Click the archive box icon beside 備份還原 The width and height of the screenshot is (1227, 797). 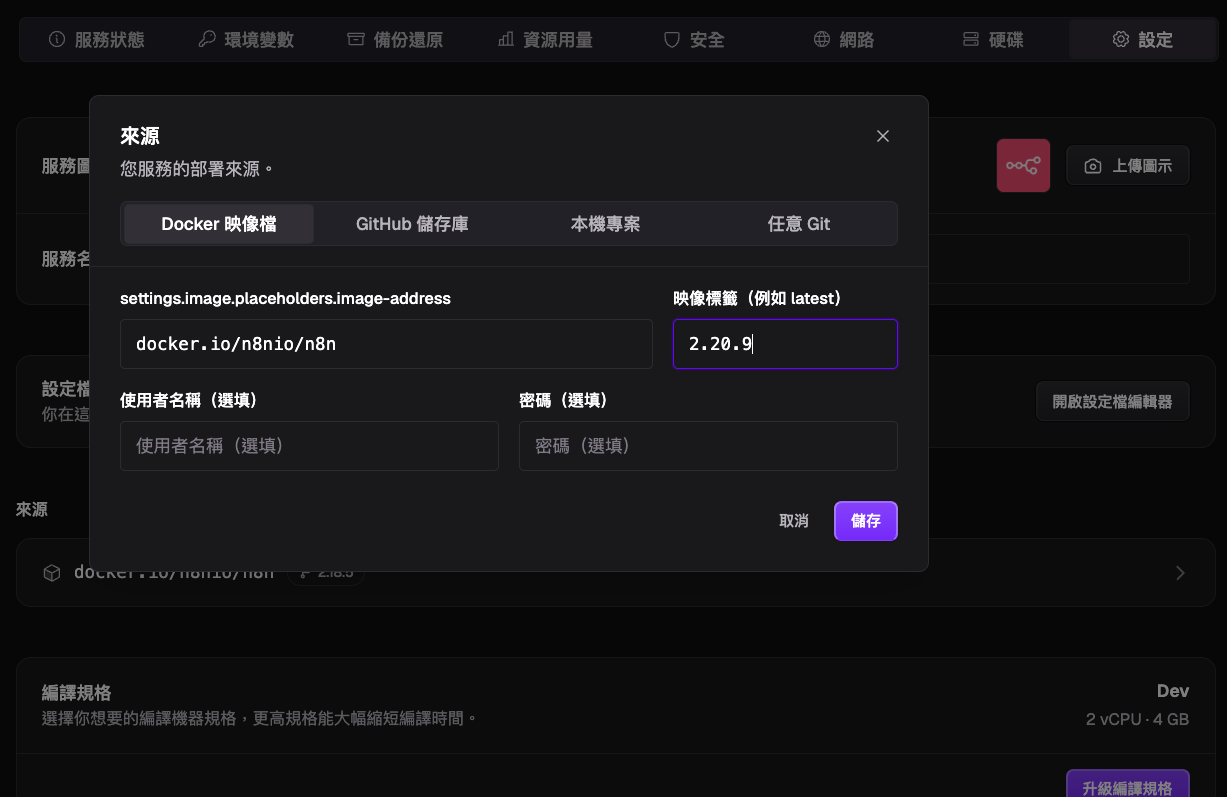coord(356,40)
